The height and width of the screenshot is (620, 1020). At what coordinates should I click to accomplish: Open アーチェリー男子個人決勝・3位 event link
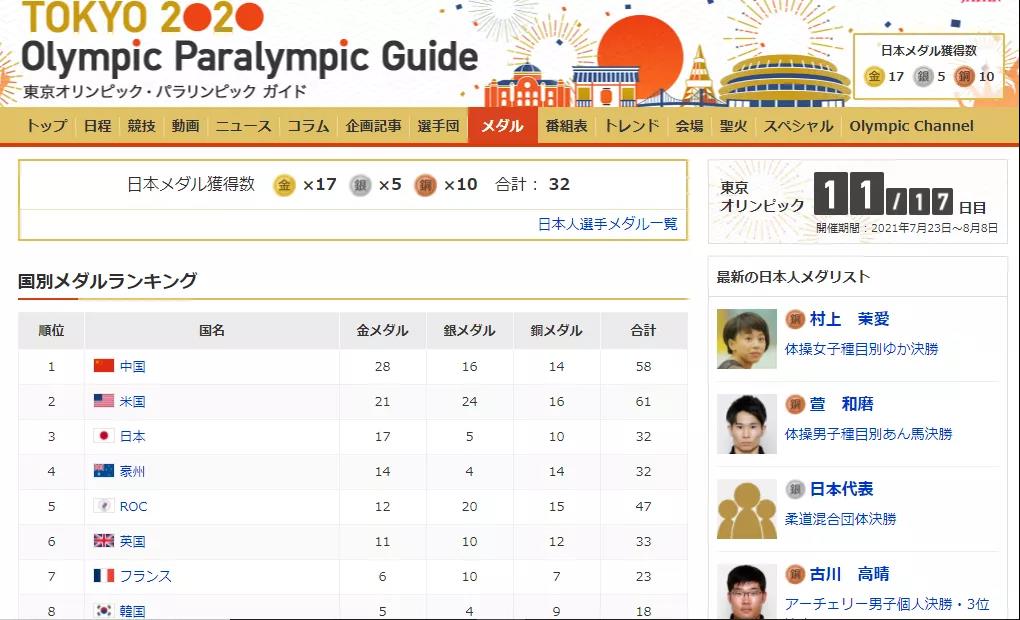click(x=887, y=604)
